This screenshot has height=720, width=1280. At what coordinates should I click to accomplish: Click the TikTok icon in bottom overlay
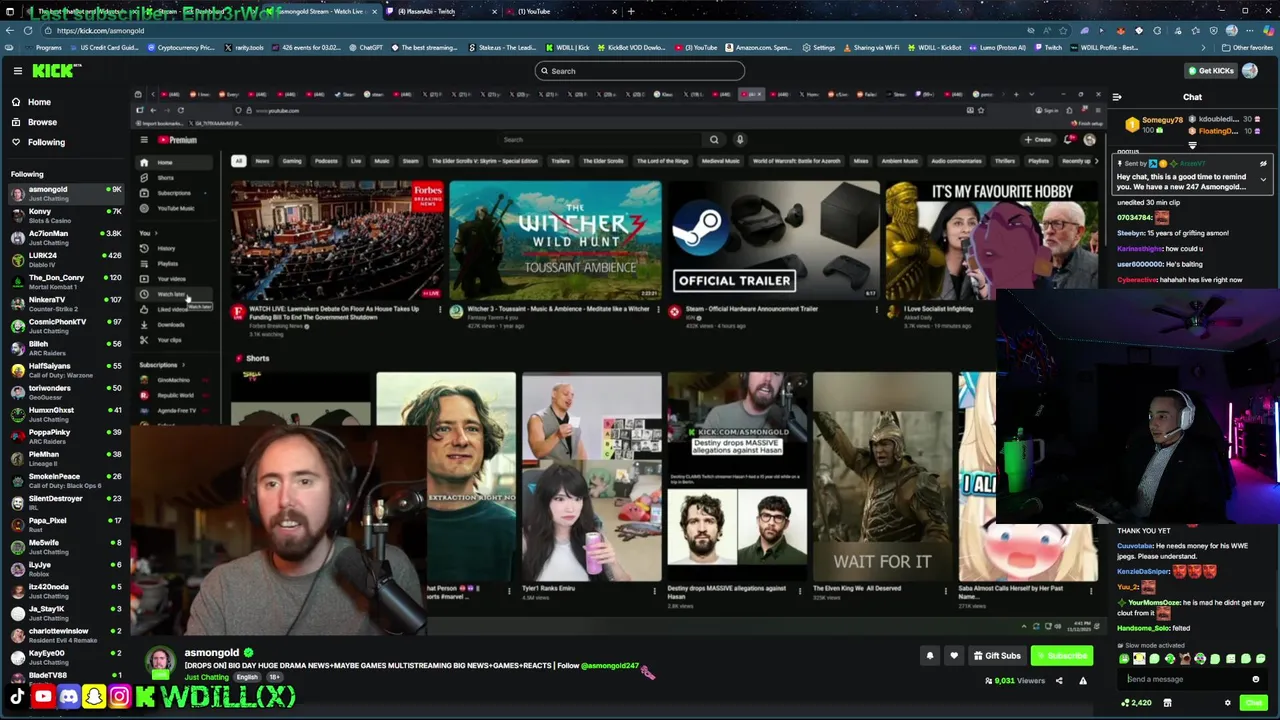tap(17, 697)
